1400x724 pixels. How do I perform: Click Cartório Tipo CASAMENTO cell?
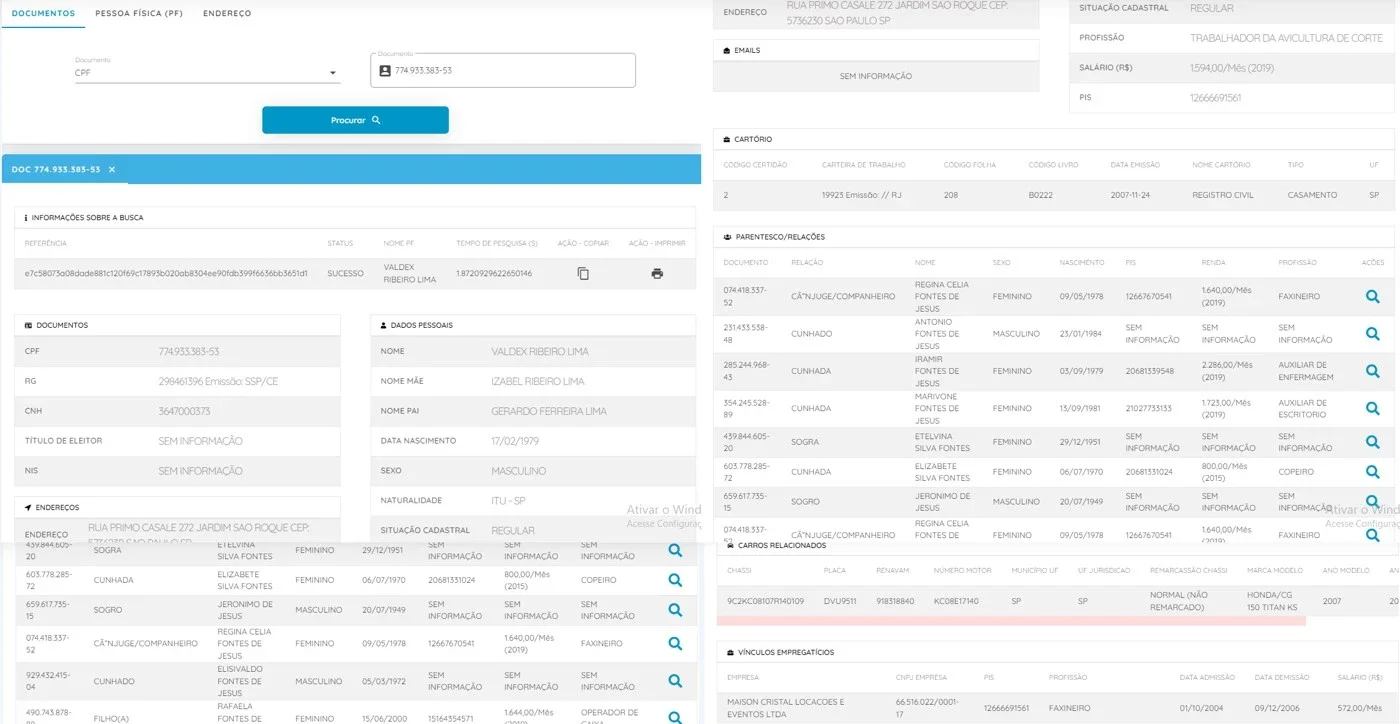point(1310,195)
